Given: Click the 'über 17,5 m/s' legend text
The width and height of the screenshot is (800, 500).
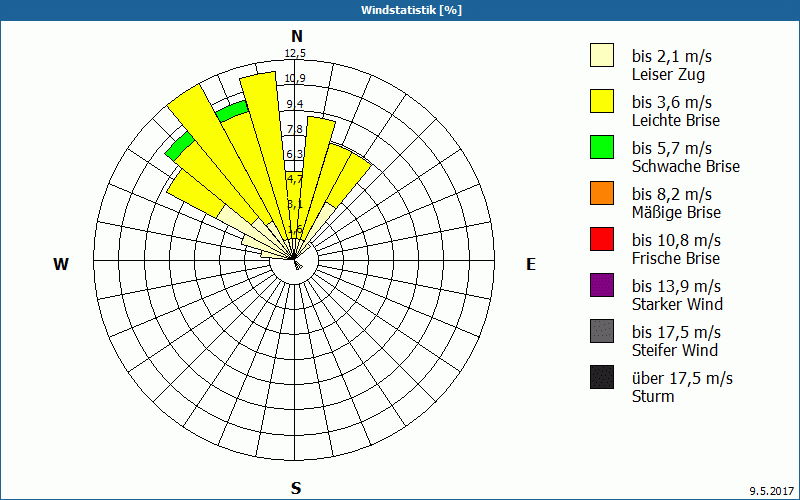Looking at the screenshot, I should point(682,379).
